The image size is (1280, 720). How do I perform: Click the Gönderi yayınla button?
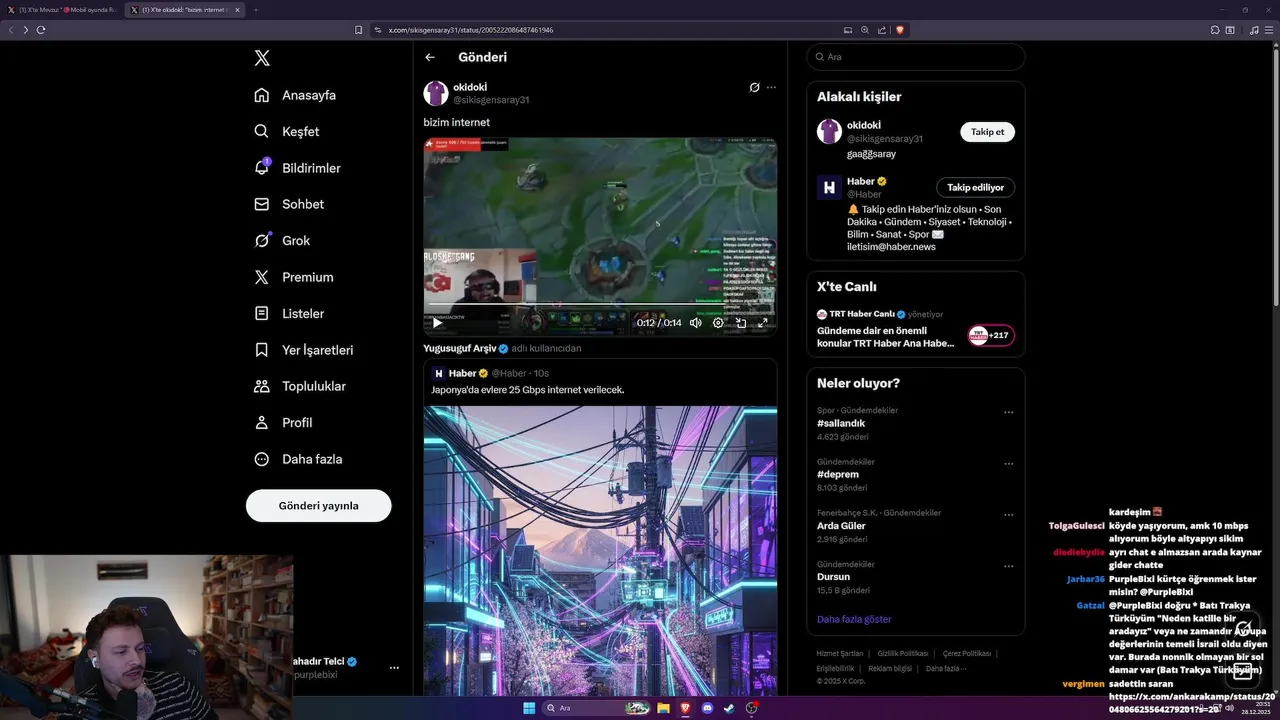coord(318,505)
